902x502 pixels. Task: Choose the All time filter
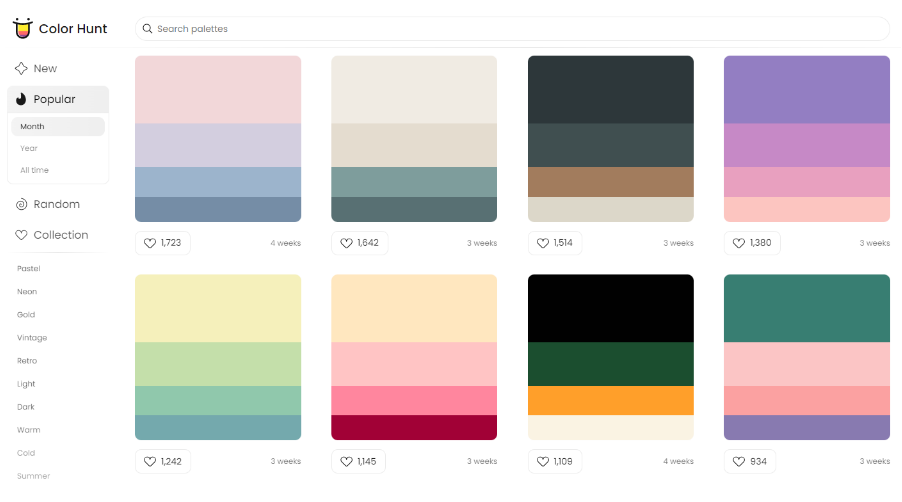34,170
